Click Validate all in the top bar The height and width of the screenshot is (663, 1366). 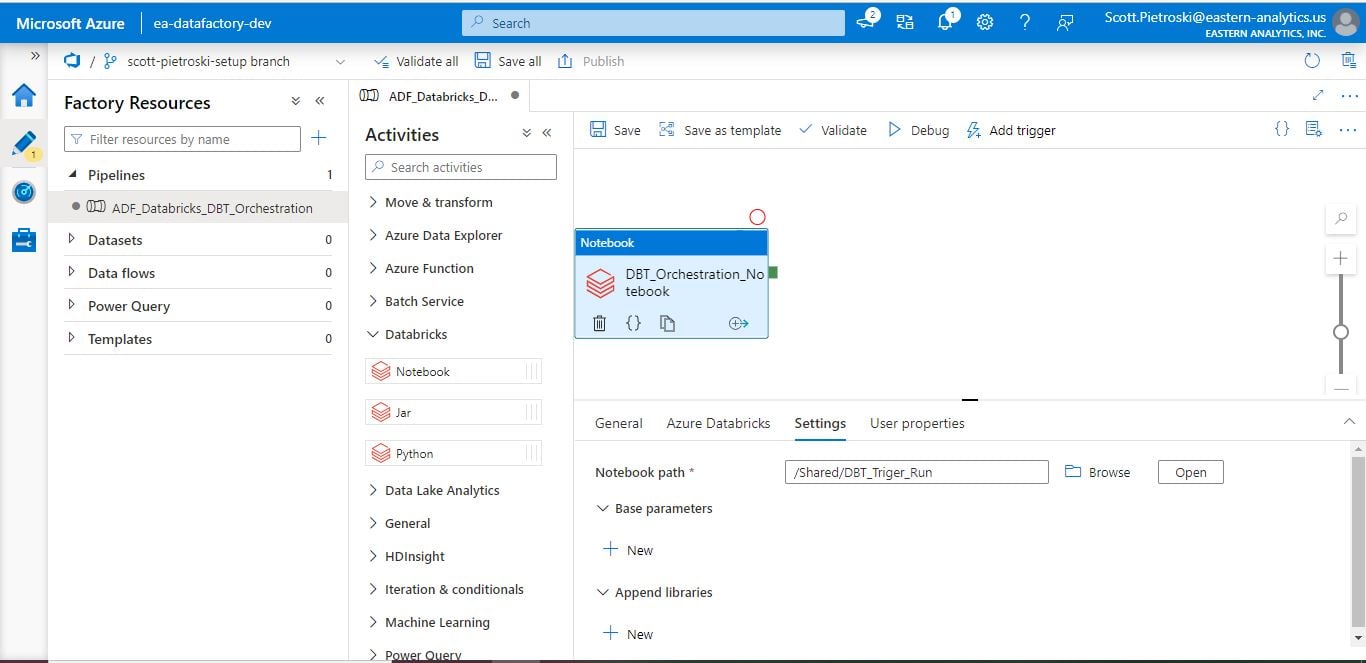tap(416, 61)
